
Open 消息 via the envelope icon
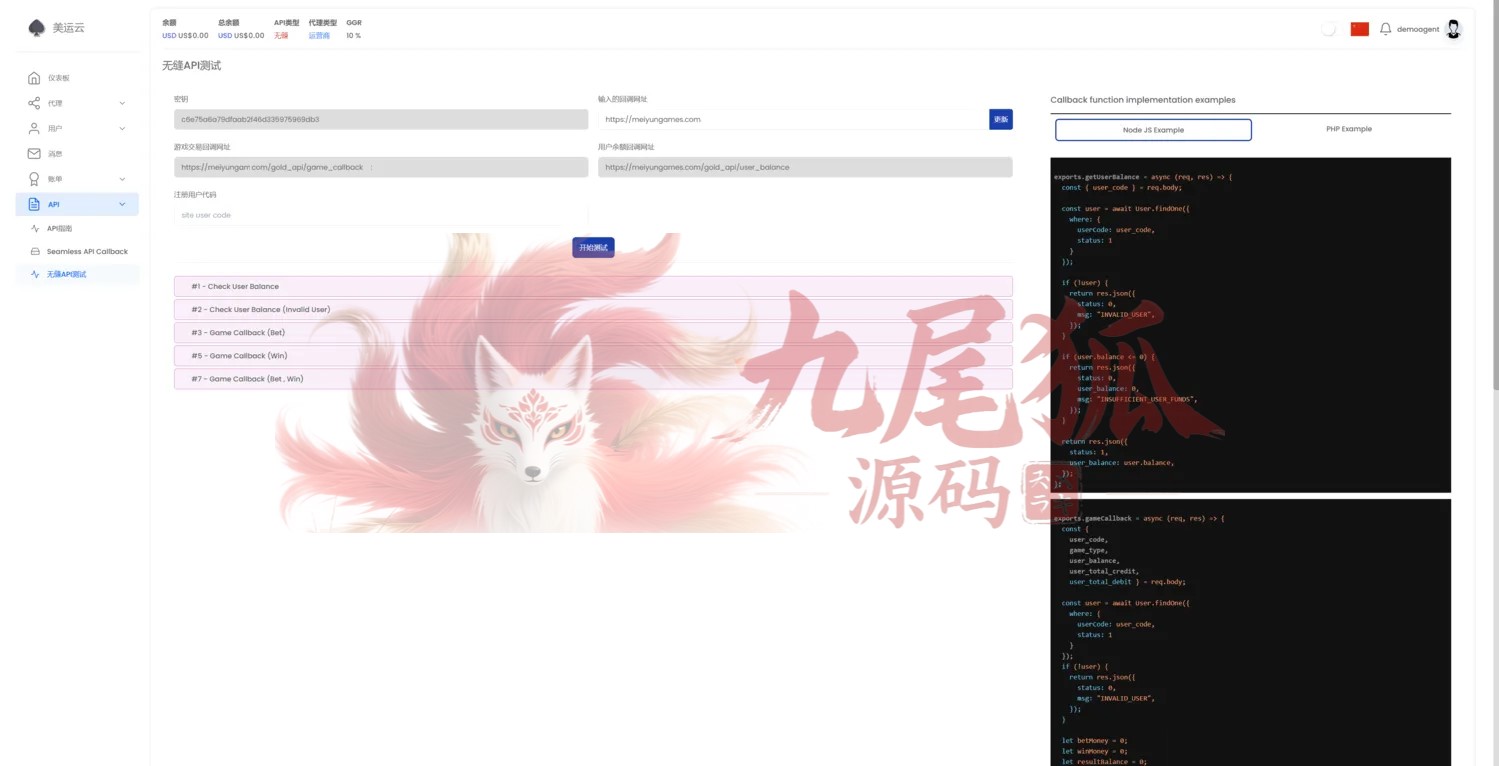click(34, 154)
